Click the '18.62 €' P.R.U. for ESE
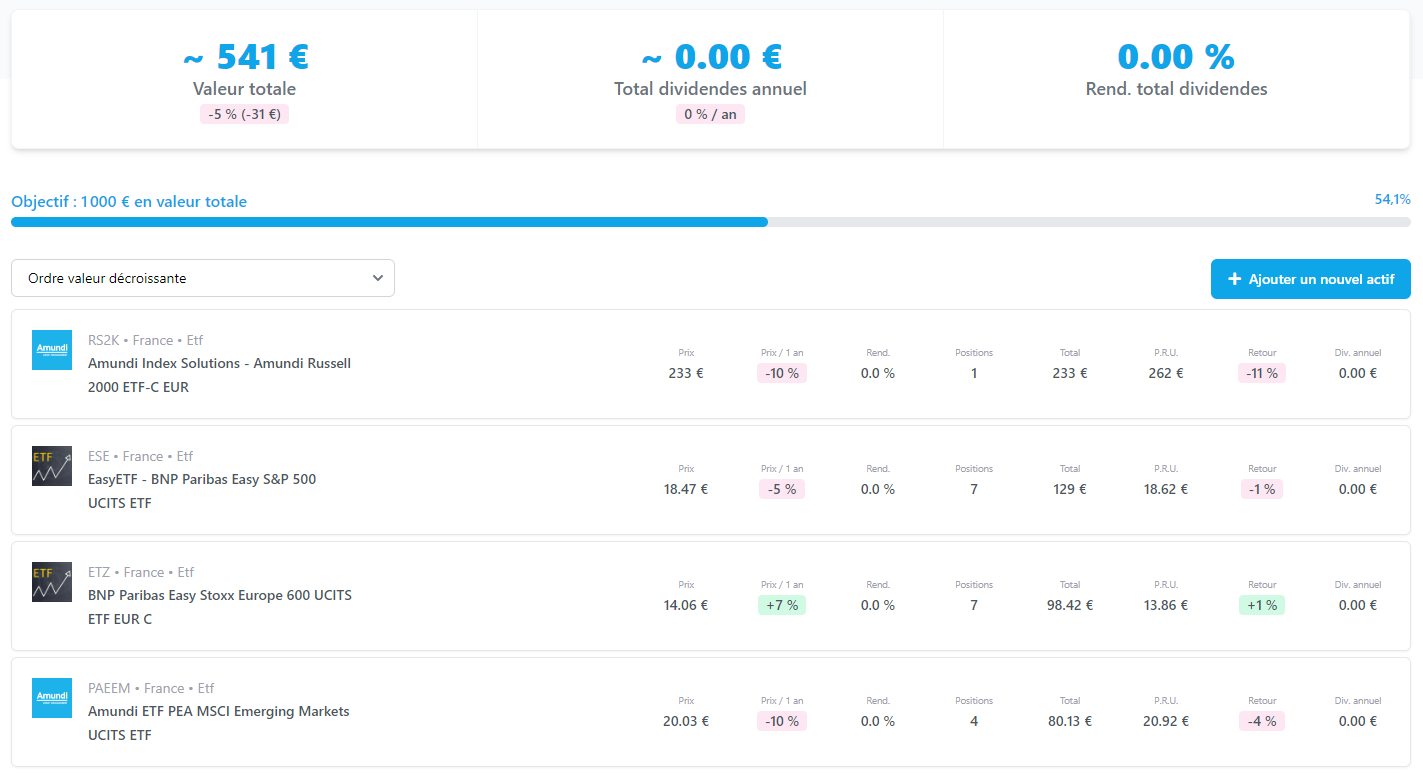This screenshot has width=1423, height=776. pos(1166,489)
